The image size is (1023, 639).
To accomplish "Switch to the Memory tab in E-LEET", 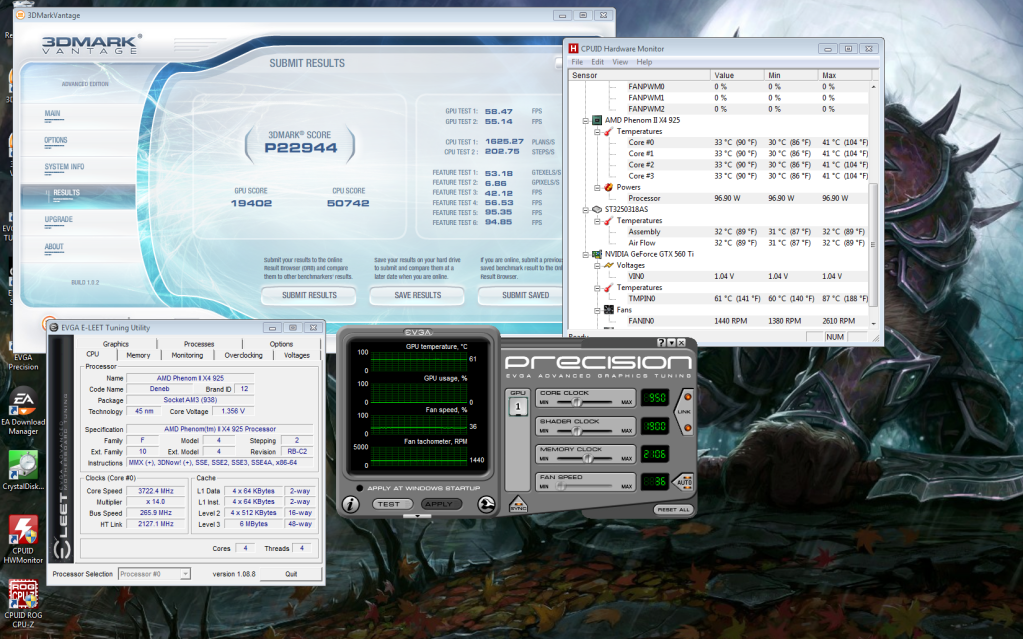I will [x=138, y=355].
